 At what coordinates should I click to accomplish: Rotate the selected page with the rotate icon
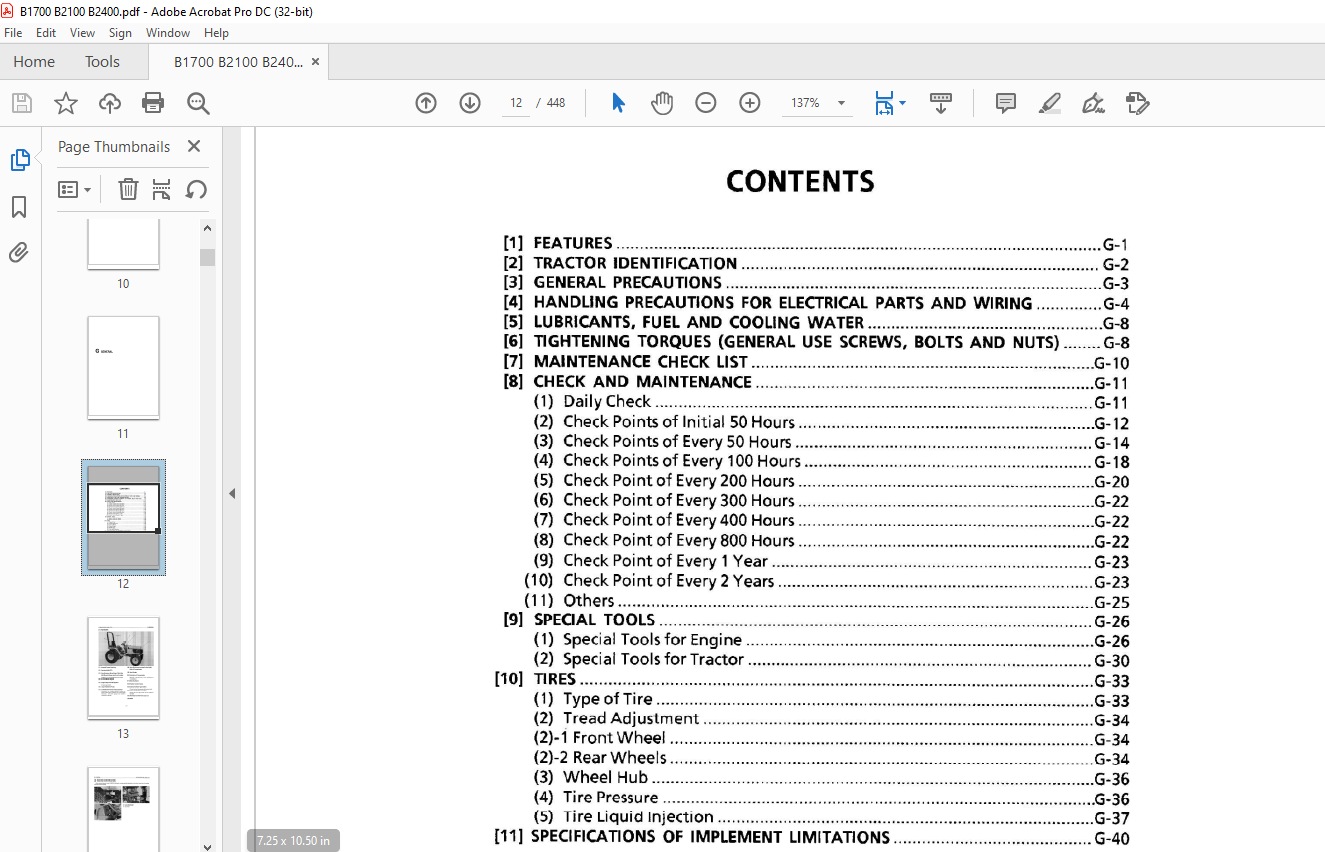click(x=196, y=189)
